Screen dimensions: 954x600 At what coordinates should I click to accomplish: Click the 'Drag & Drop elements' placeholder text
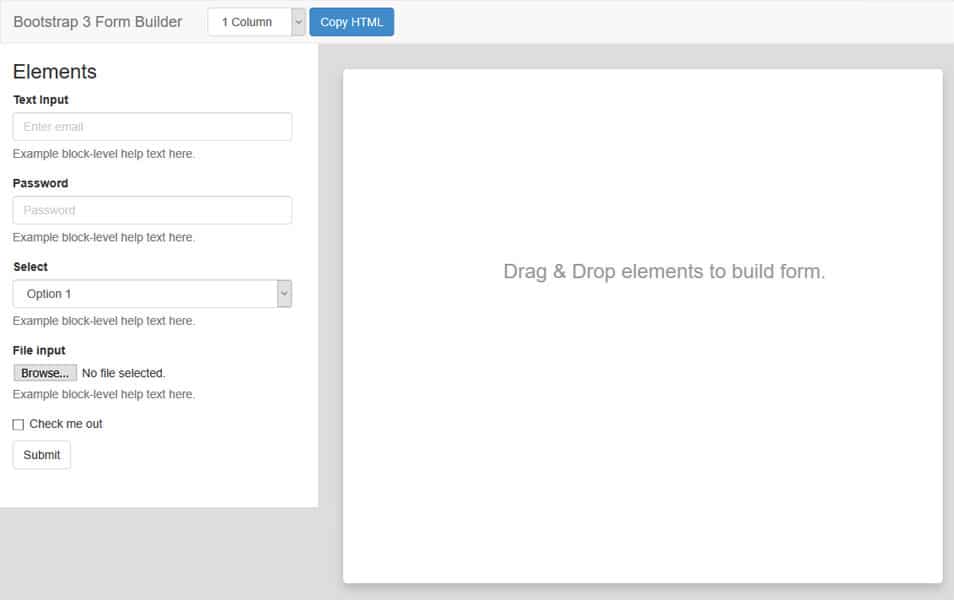pyautogui.click(x=664, y=272)
